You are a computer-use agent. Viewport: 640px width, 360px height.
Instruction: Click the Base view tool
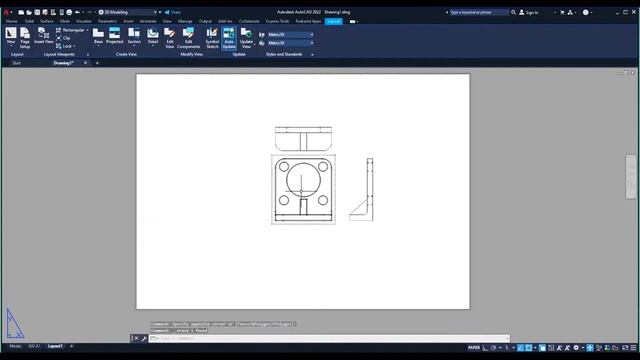pos(98,36)
